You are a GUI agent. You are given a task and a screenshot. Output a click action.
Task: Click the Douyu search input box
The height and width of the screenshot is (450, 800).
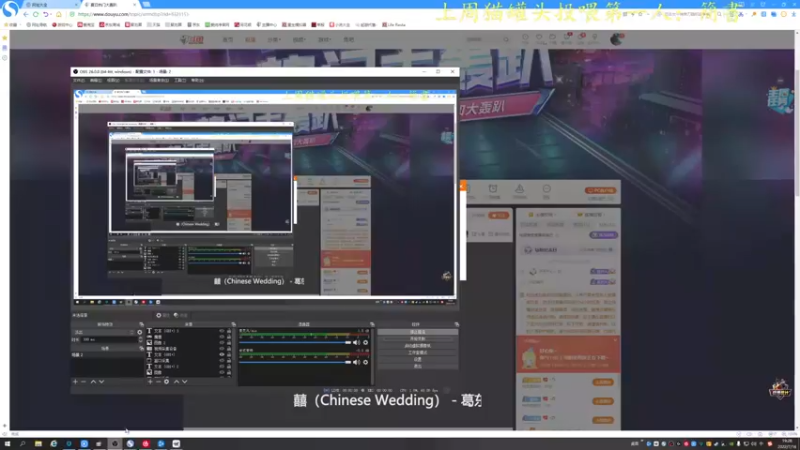tap(483, 39)
